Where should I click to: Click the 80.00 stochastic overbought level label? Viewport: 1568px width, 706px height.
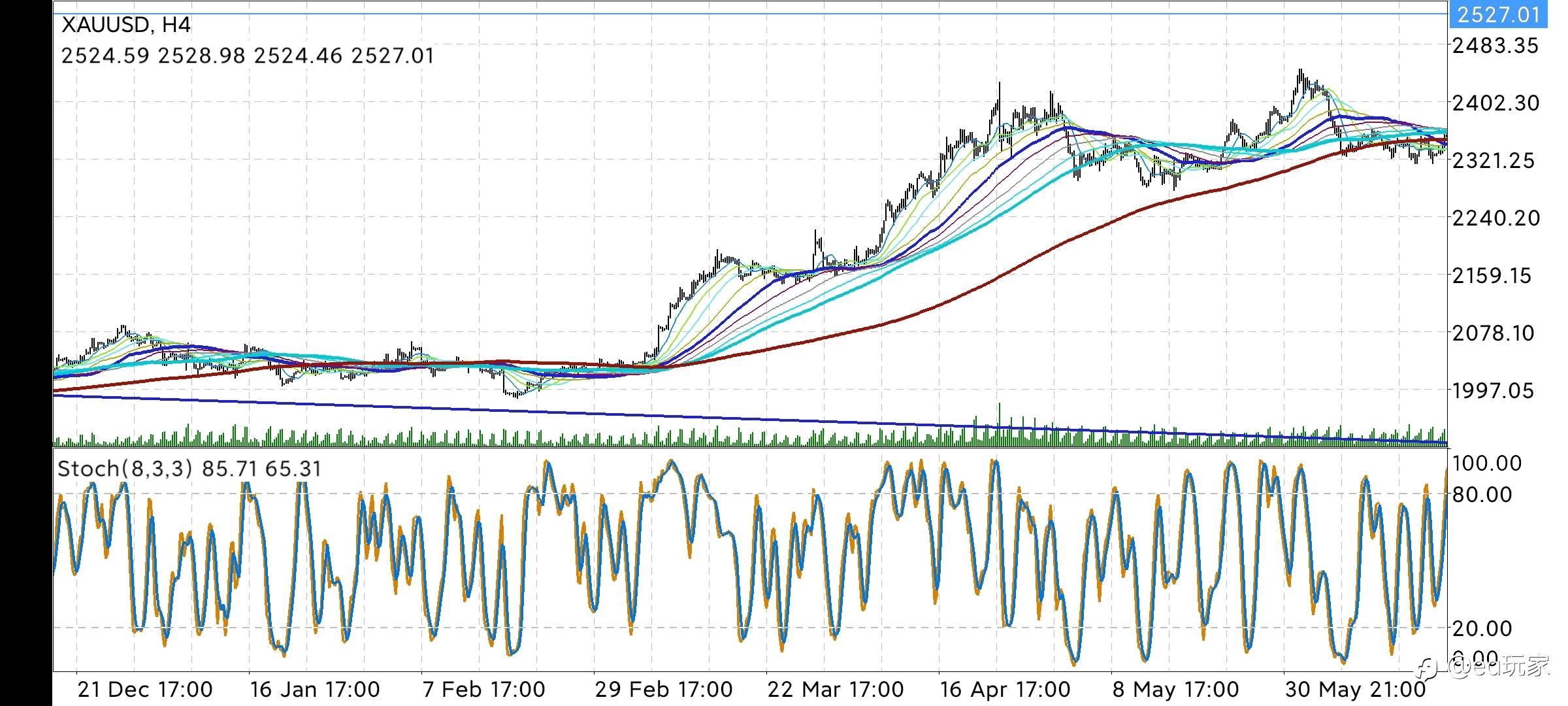(x=1482, y=495)
